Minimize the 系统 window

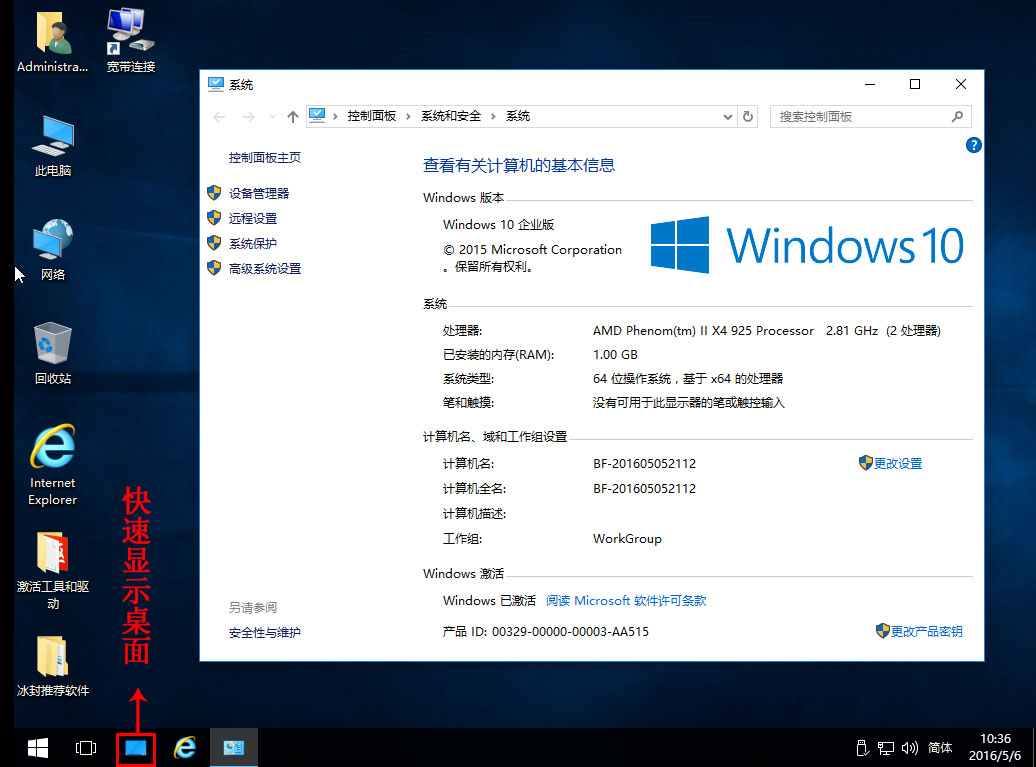(x=870, y=84)
